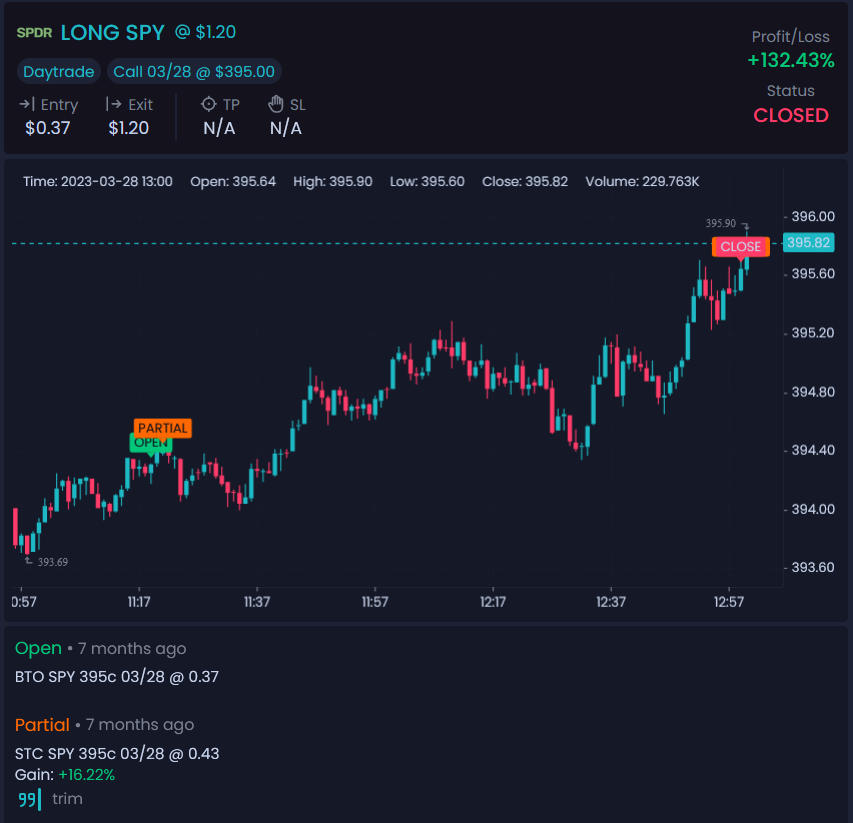Click the orange PARTIAL flag on the chart
Image resolution: width=853 pixels, height=823 pixels.
pos(162,427)
